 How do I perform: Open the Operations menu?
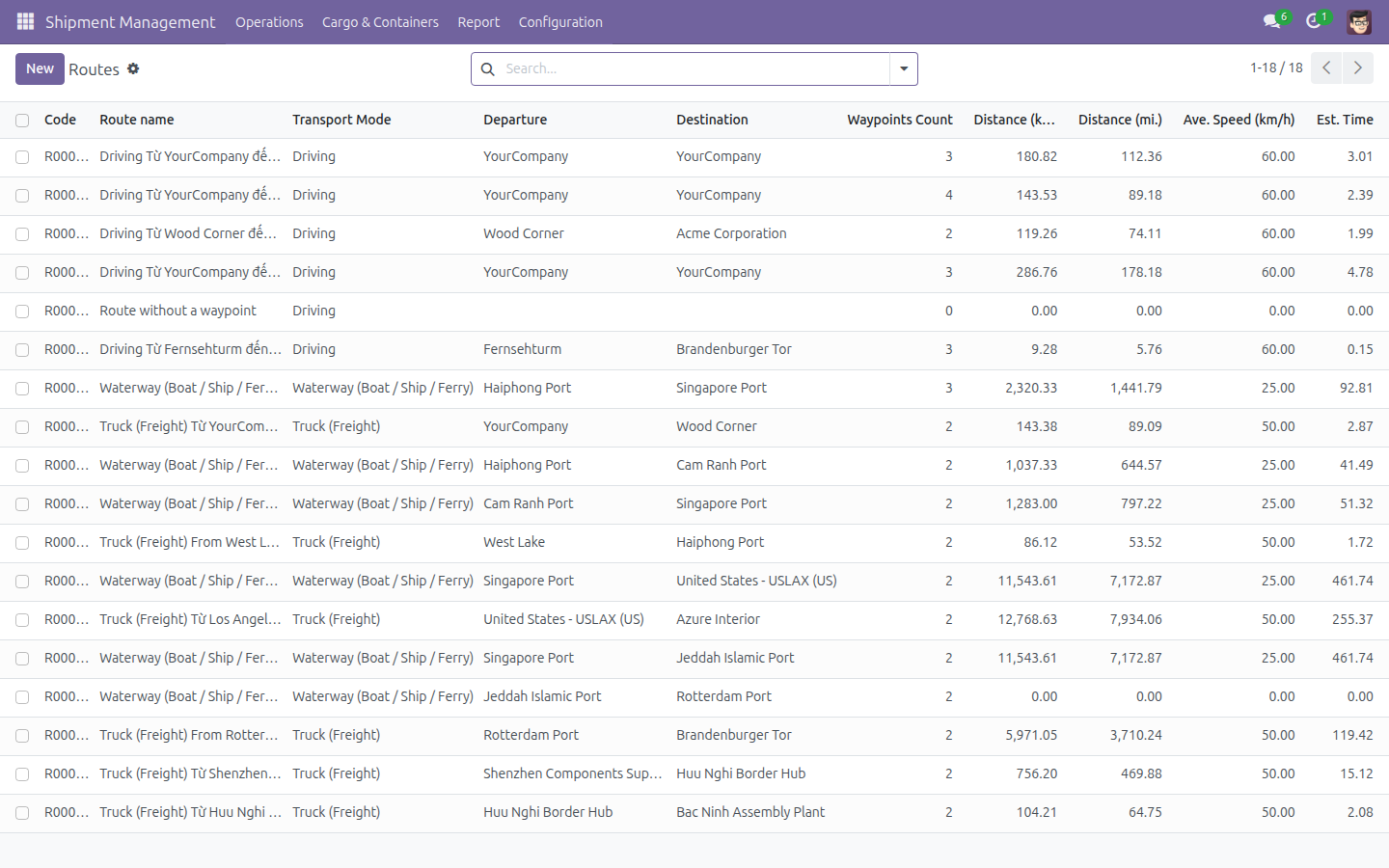coord(269,22)
